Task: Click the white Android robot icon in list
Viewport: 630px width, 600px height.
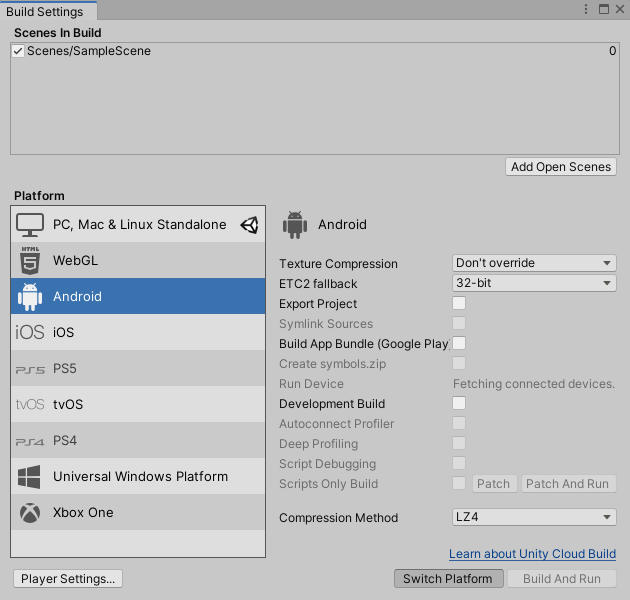Action: pyautogui.click(x=30, y=297)
